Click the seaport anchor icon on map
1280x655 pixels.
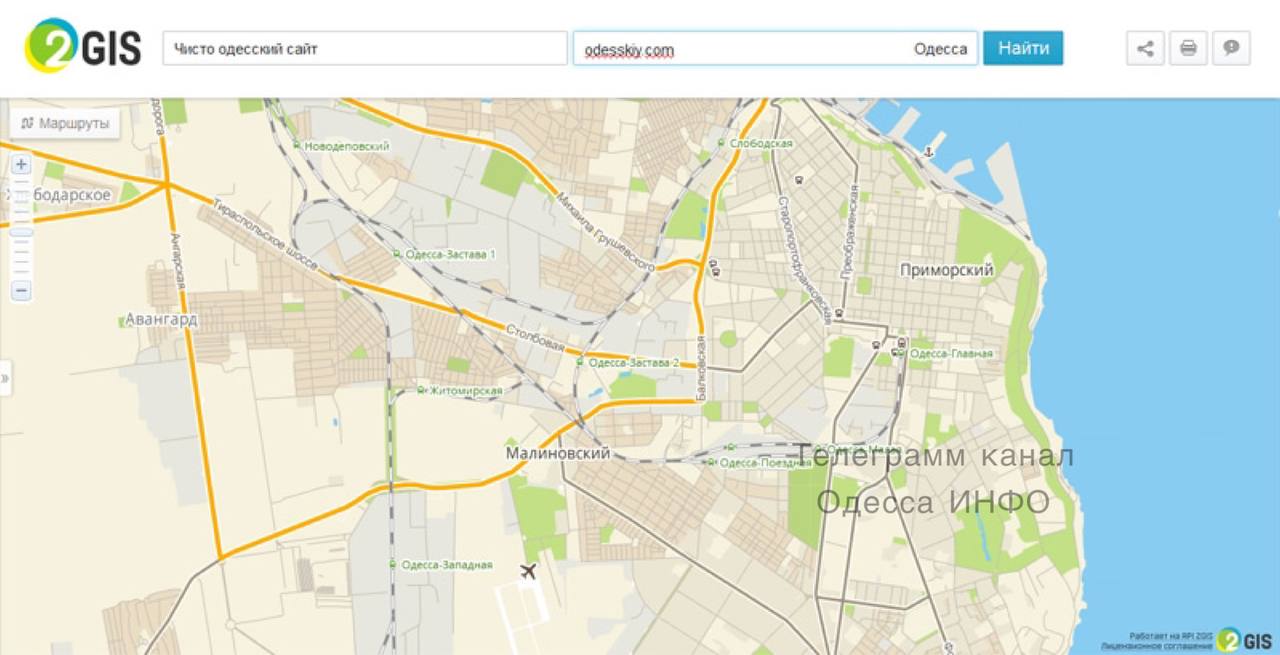[928, 151]
